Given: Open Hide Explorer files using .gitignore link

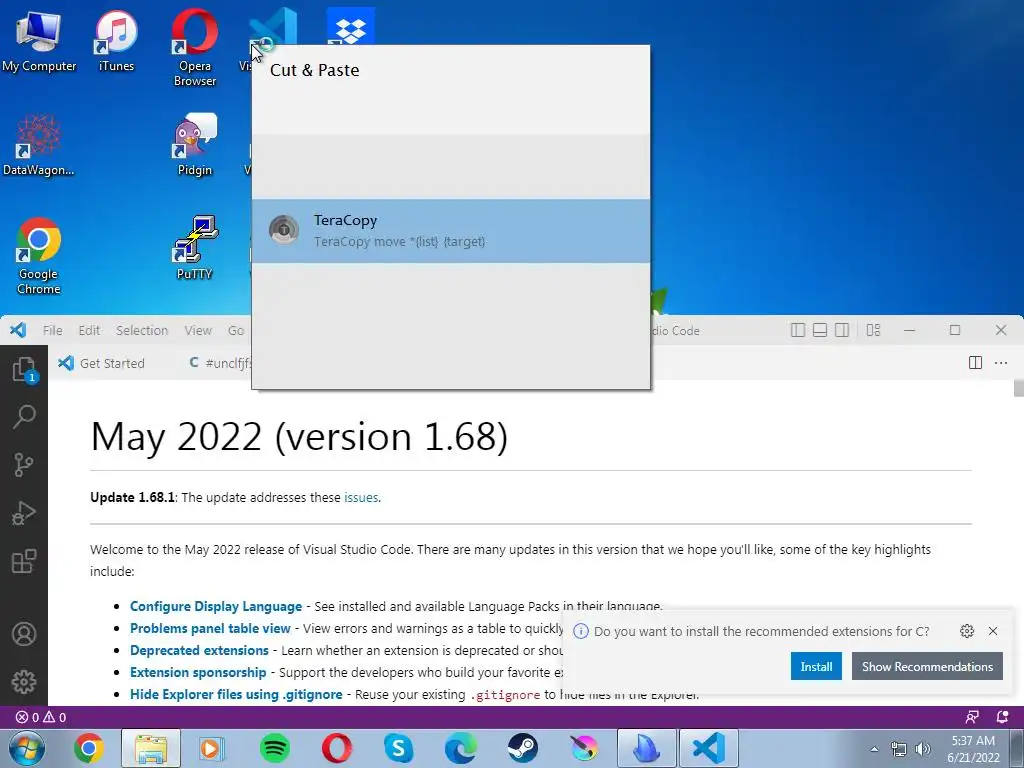Looking at the screenshot, I should tap(236, 694).
